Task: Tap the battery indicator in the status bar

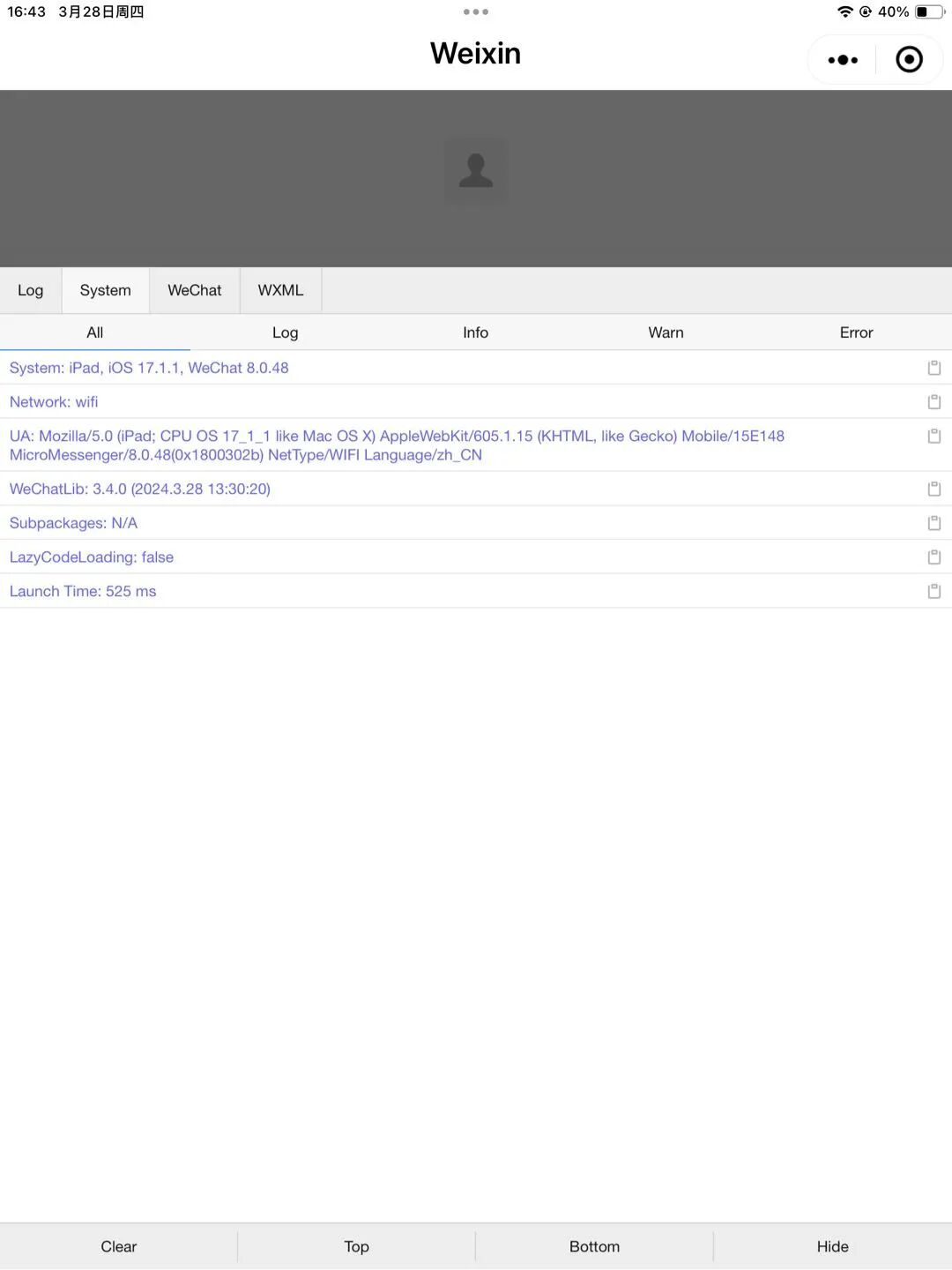Action: [930, 11]
